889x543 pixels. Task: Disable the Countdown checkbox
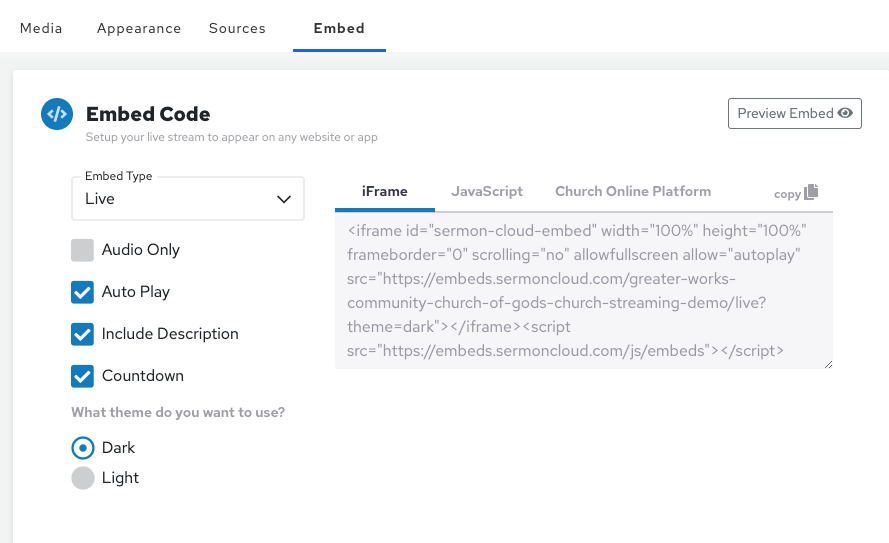[x=83, y=376]
